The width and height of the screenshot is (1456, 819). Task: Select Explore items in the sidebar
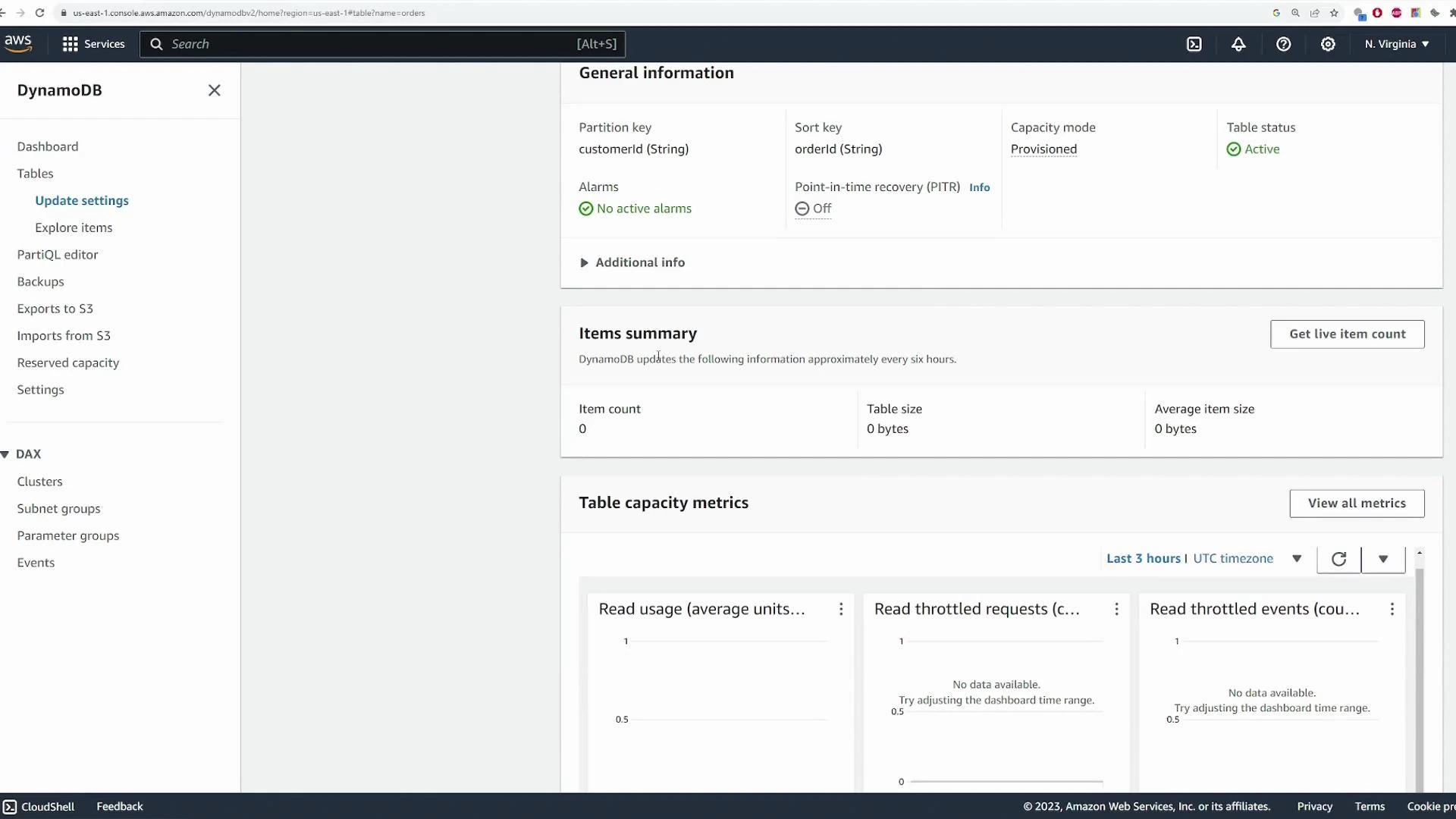[74, 227]
